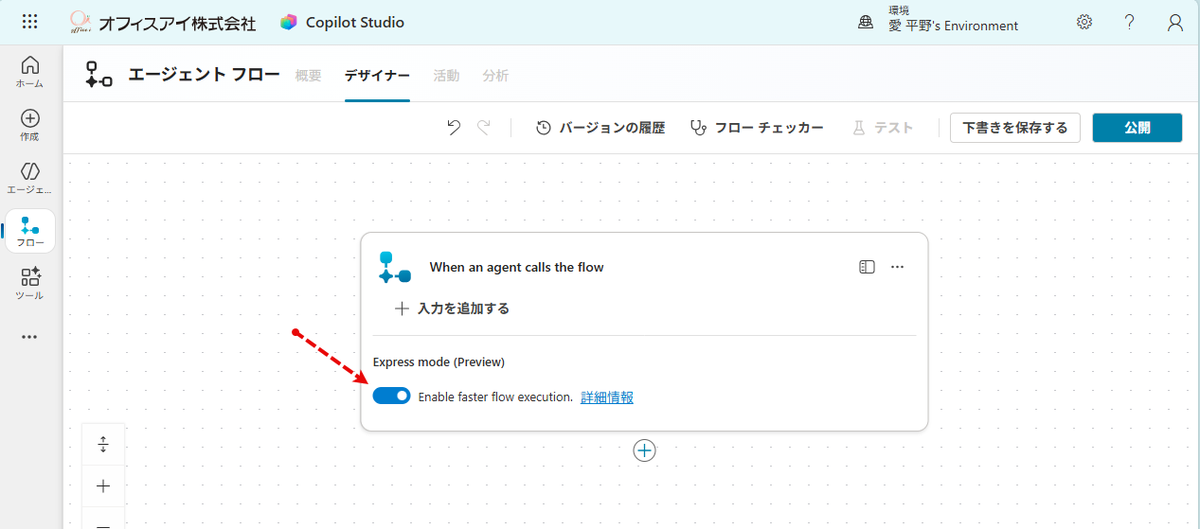The width and height of the screenshot is (1200, 529).
Task: Open the バージョンの履歴 version history
Action: [600, 128]
